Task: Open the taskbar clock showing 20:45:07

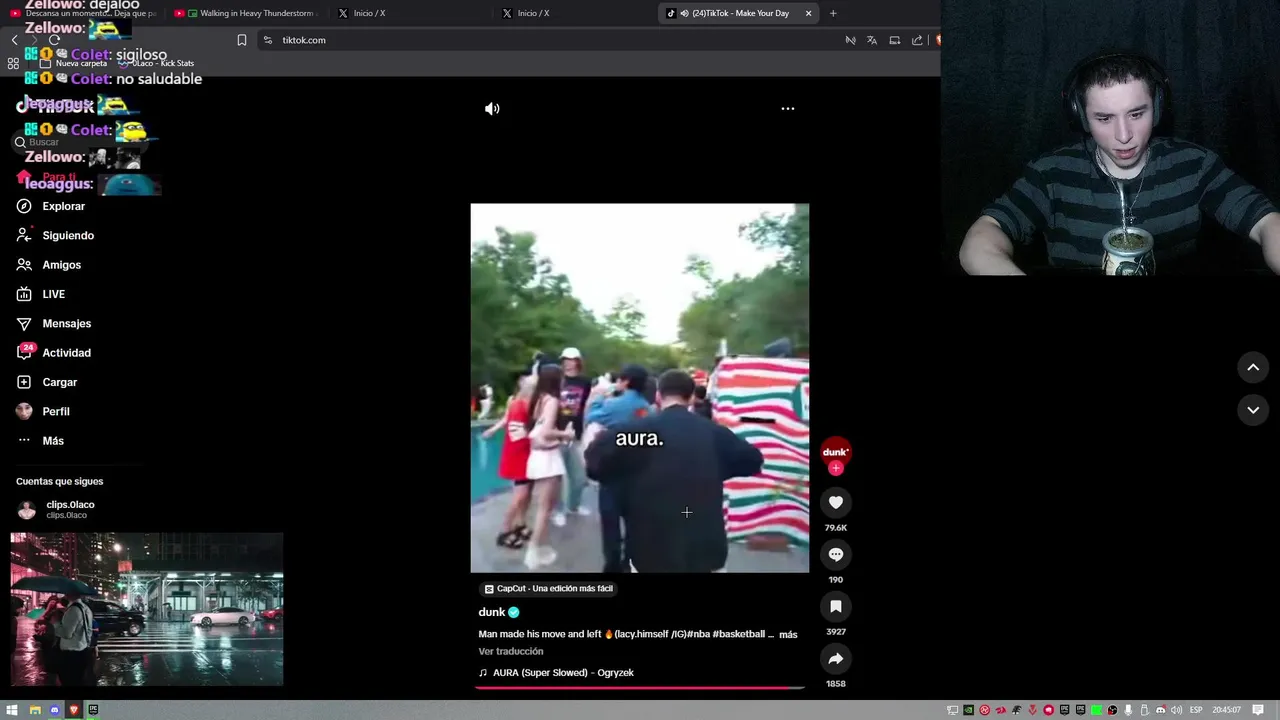Action: (1227, 710)
